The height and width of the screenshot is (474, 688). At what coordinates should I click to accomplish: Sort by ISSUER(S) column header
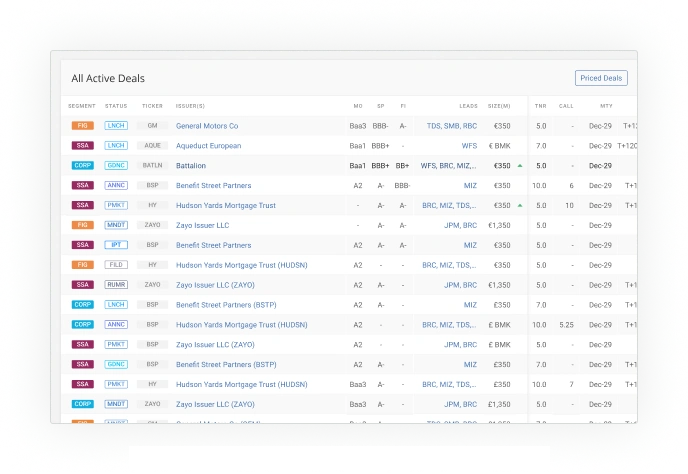(190, 106)
